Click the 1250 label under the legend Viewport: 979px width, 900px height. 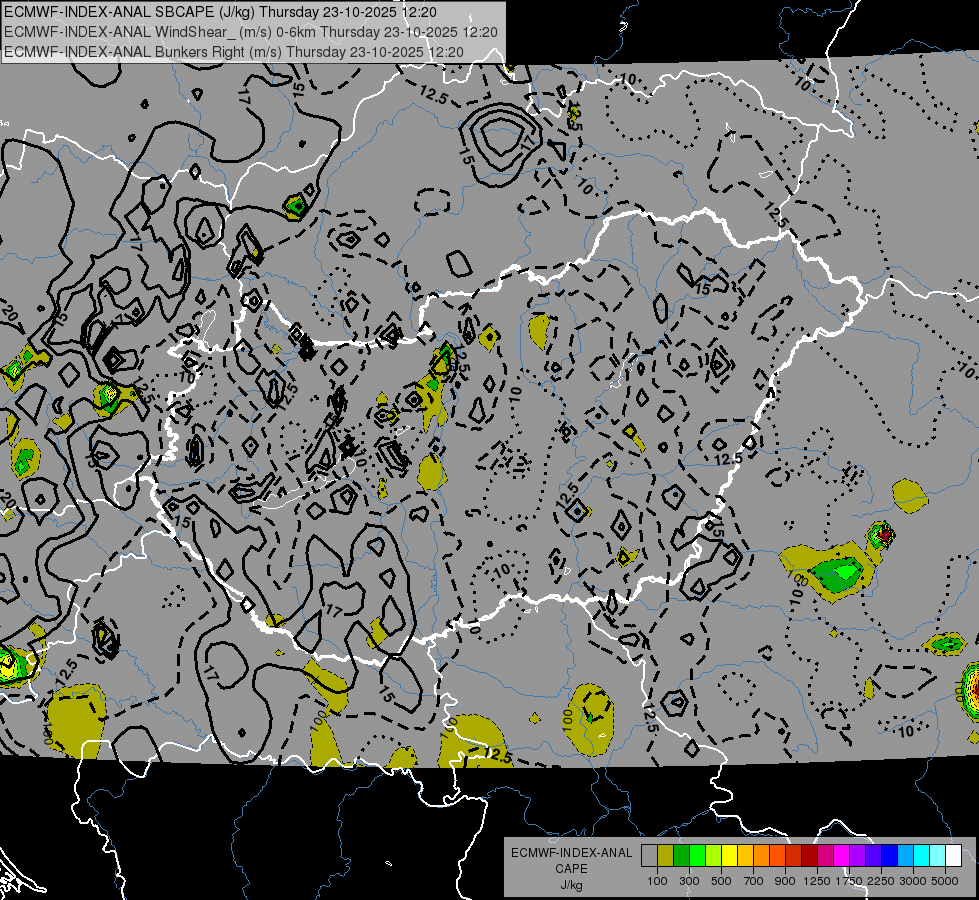click(x=817, y=881)
